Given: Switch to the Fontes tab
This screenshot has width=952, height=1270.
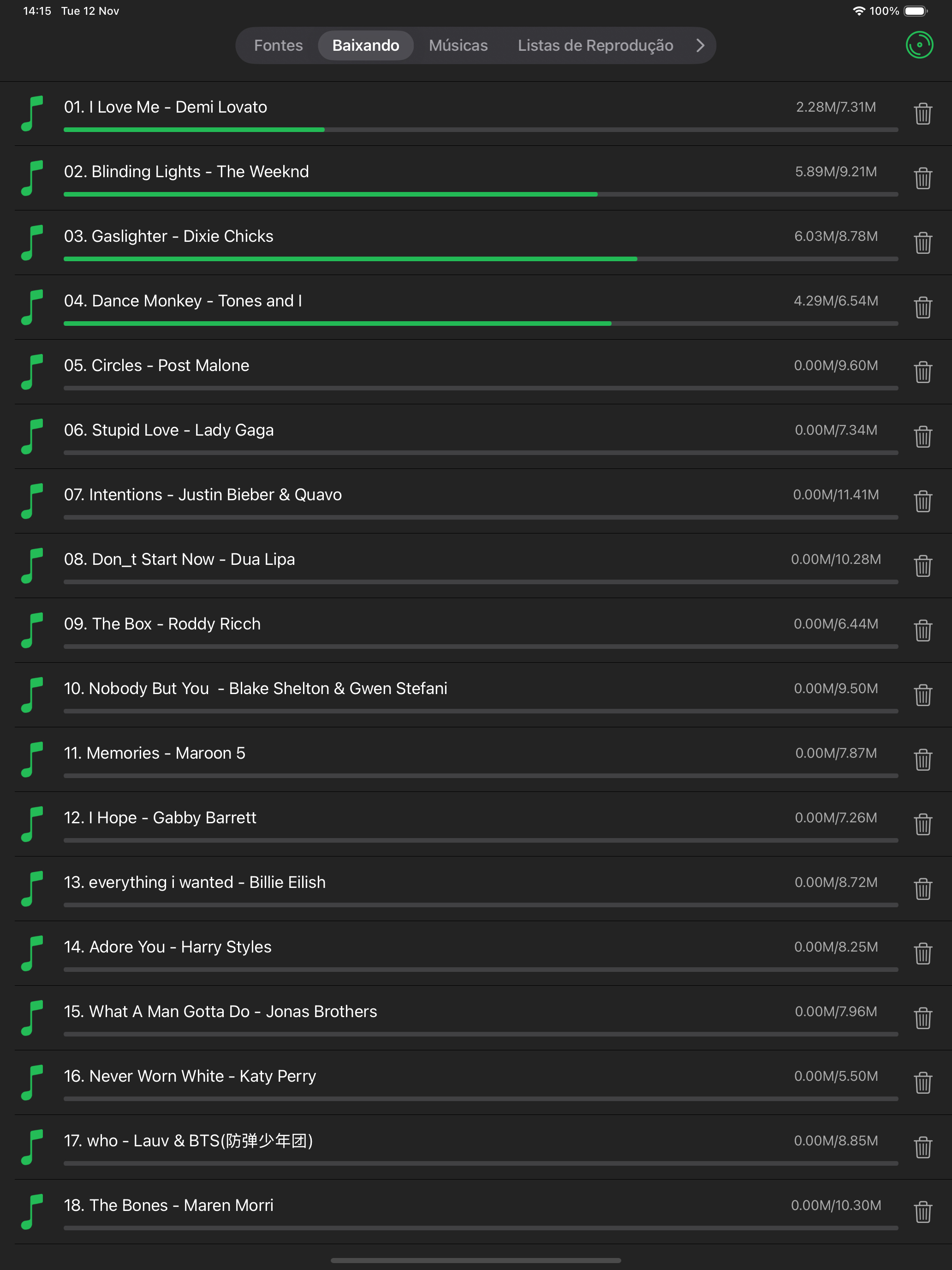Looking at the screenshot, I should (278, 45).
